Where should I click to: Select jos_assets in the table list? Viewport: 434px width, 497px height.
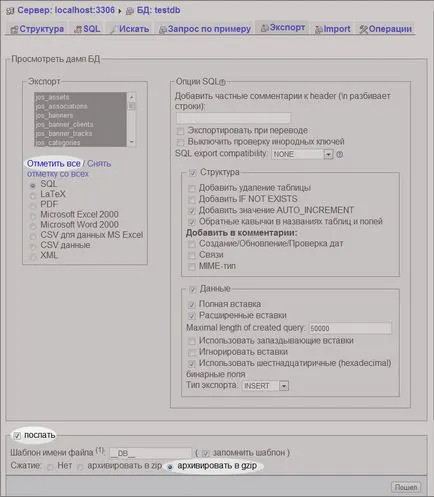(80, 97)
